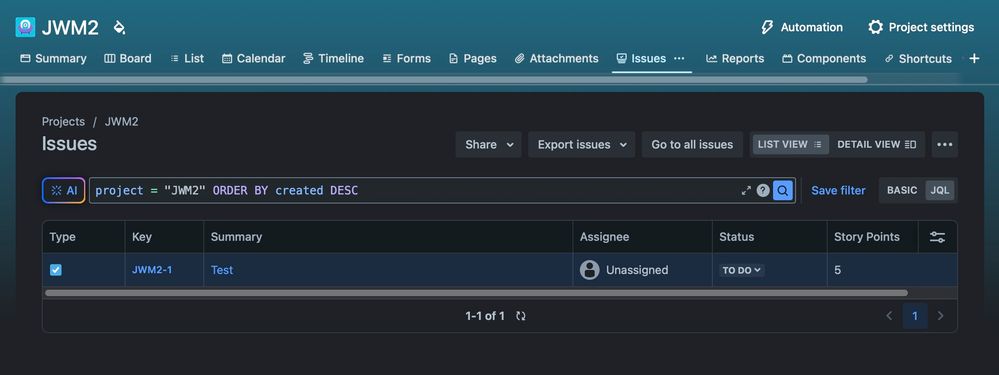Sort by the Status column header
This screenshot has width=999, height=375.
737,237
